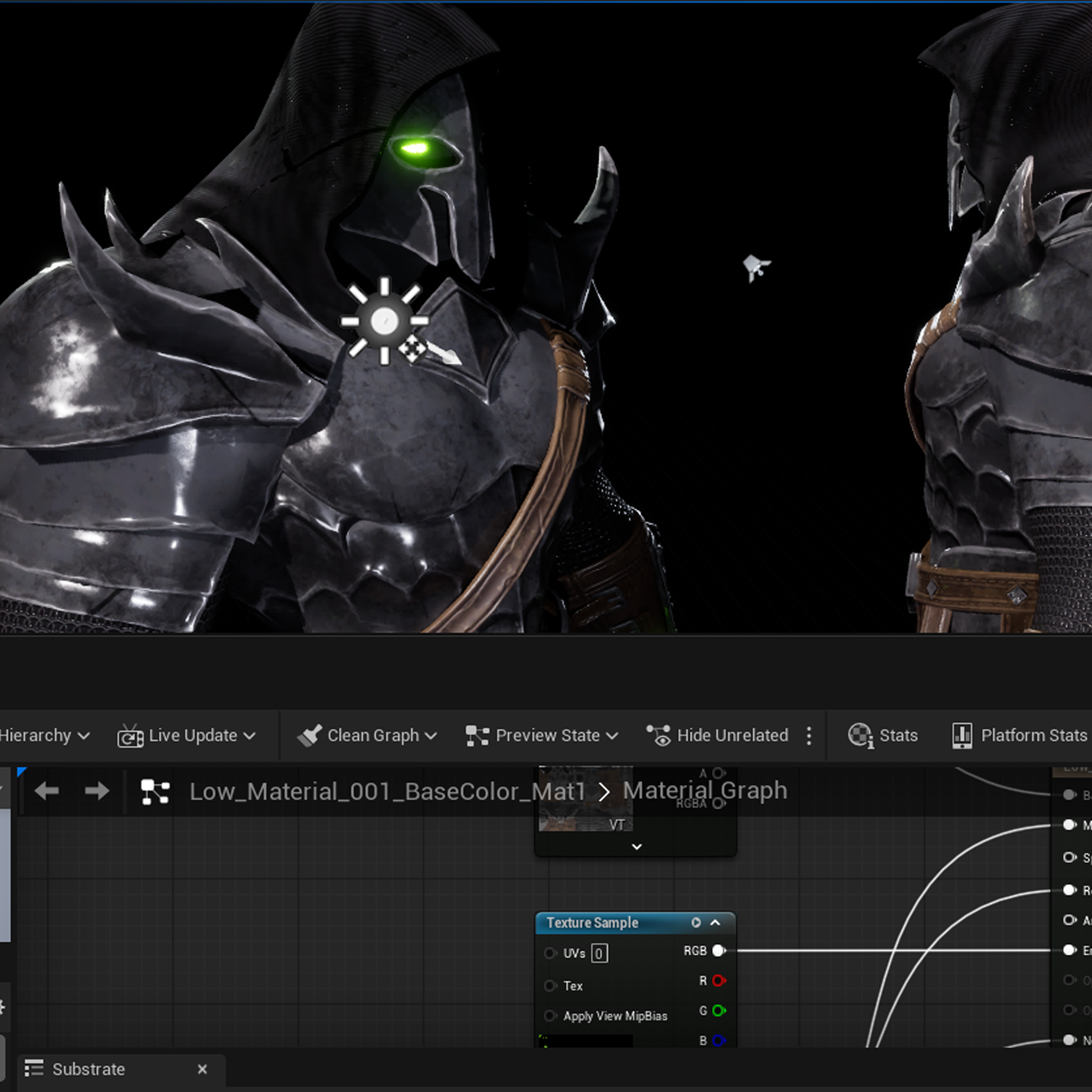
Task: Select the Texture Sample node title bar
Action: [635, 922]
